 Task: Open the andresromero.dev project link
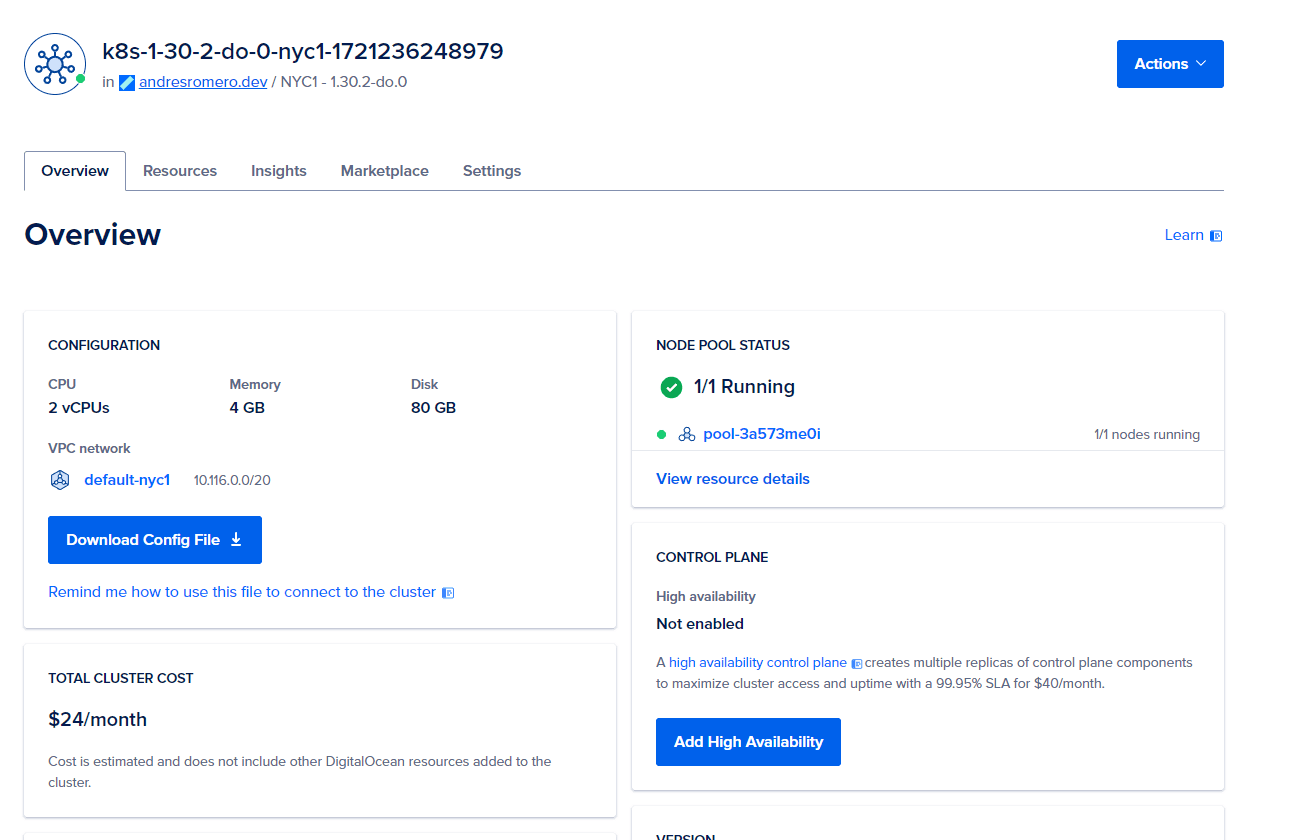(x=203, y=82)
